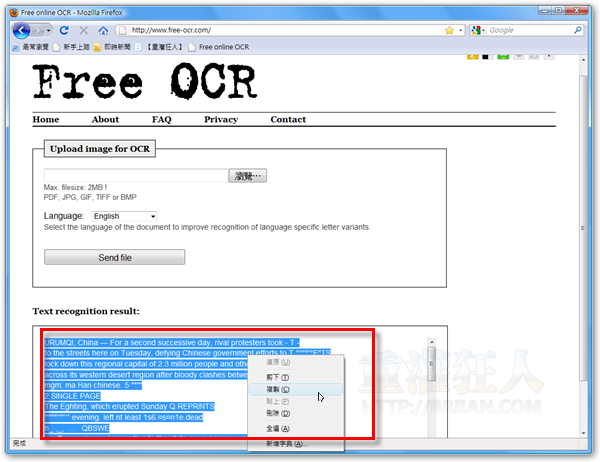The image size is (600, 462).
Task: Click the result textarea scrollbar thumb
Action: [x=432, y=364]
